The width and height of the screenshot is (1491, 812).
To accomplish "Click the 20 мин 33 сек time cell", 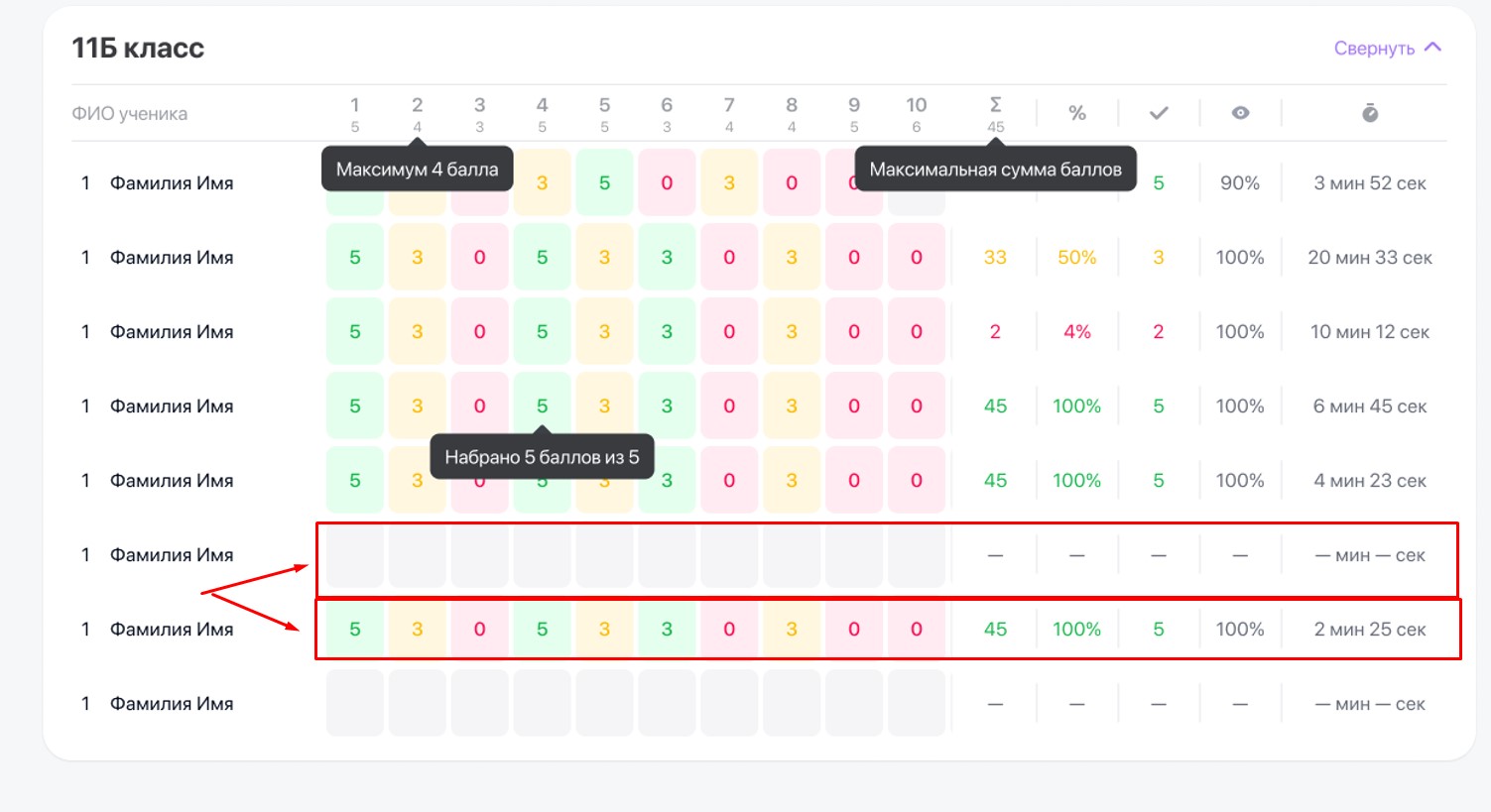I will tap(1370, 258).
